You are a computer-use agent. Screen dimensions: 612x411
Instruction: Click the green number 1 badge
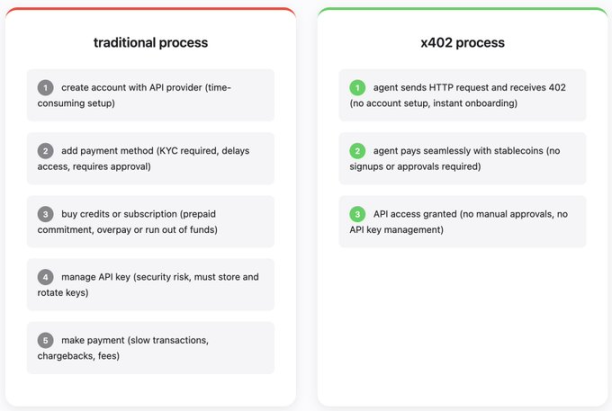coord(358,88)
